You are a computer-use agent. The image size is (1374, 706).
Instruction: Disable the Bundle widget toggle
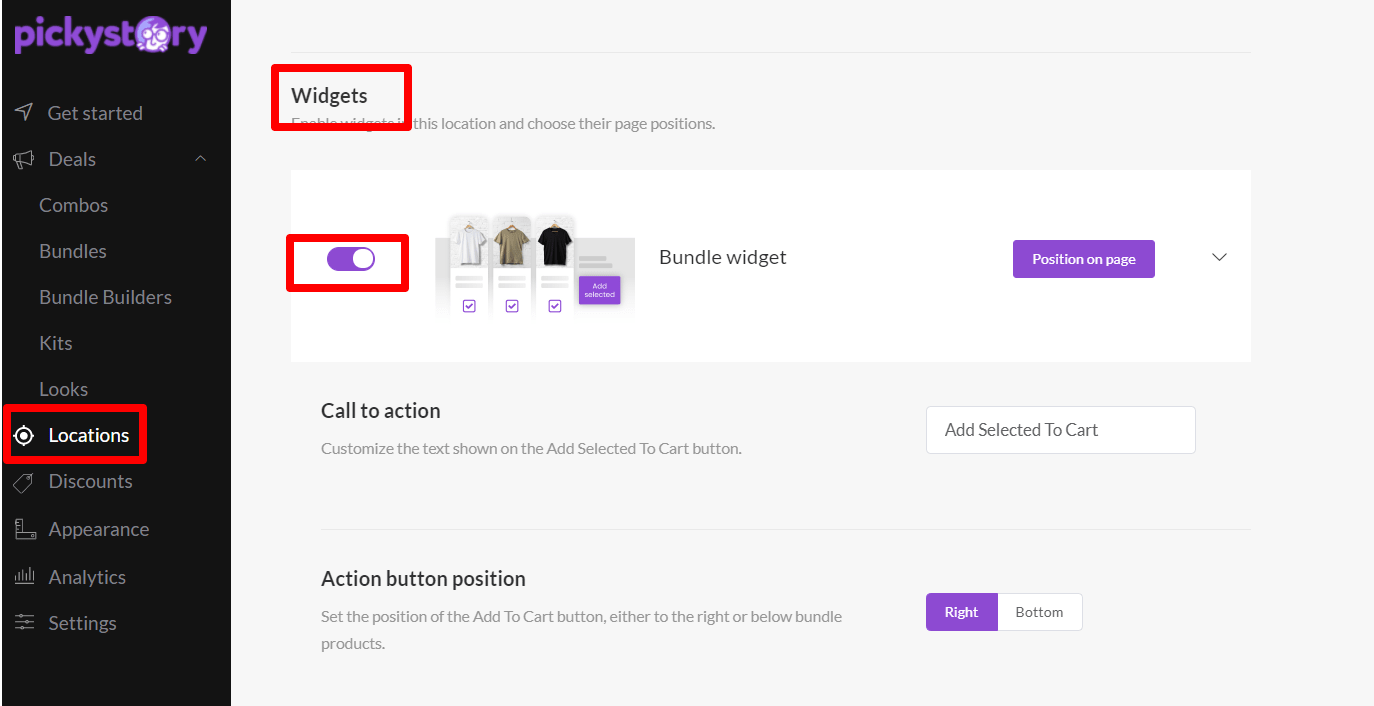[x=351, y=259]
